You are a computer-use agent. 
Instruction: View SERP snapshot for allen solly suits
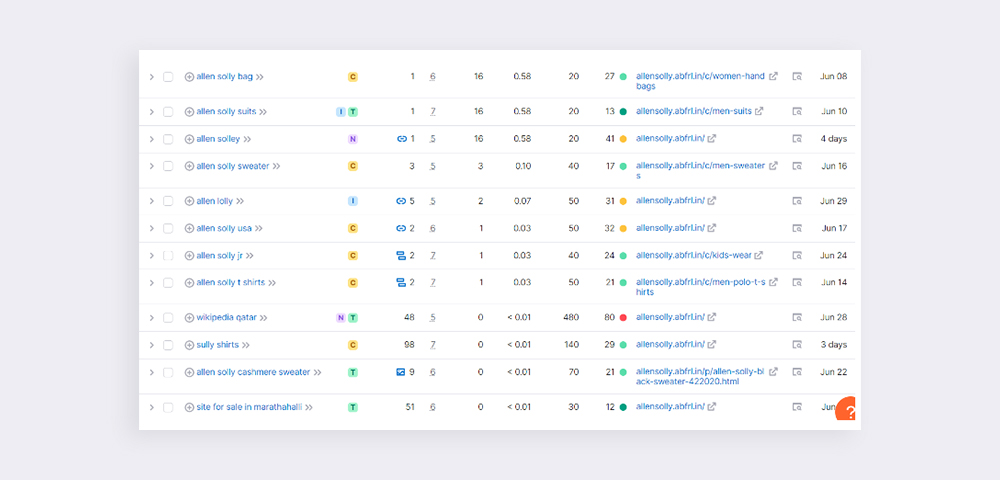coord(797,112)
